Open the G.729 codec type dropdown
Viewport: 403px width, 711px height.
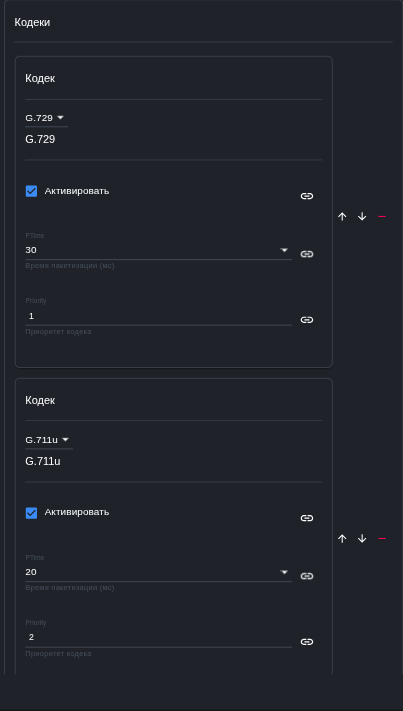click(46, 118)
